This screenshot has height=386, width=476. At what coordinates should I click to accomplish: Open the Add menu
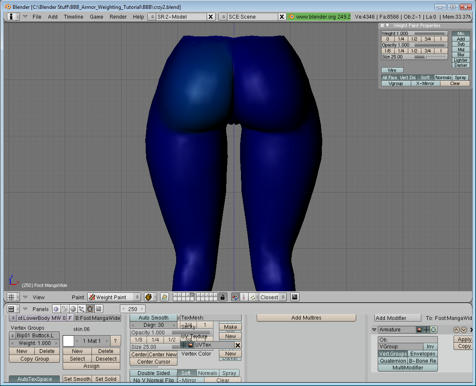click(53, 17)
